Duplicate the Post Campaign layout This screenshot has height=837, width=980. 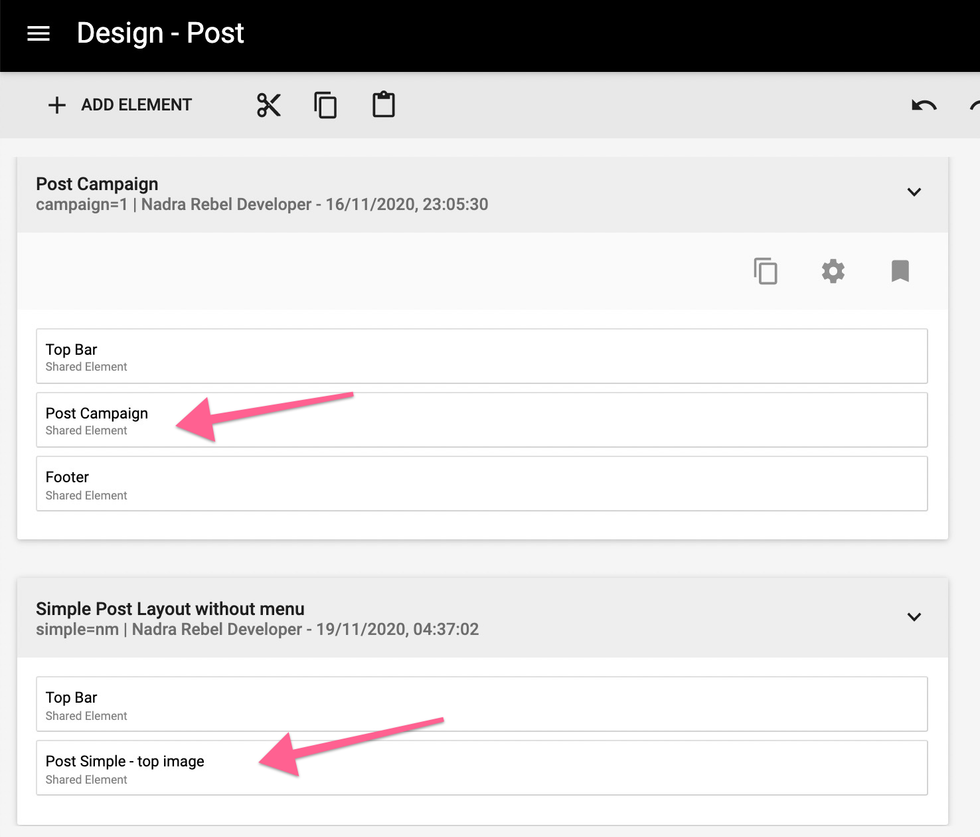(x=765, y=271)
